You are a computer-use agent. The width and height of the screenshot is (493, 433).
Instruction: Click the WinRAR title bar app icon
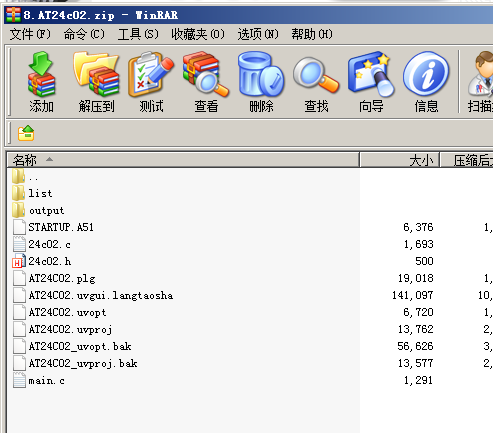click(x=13, y=15)
